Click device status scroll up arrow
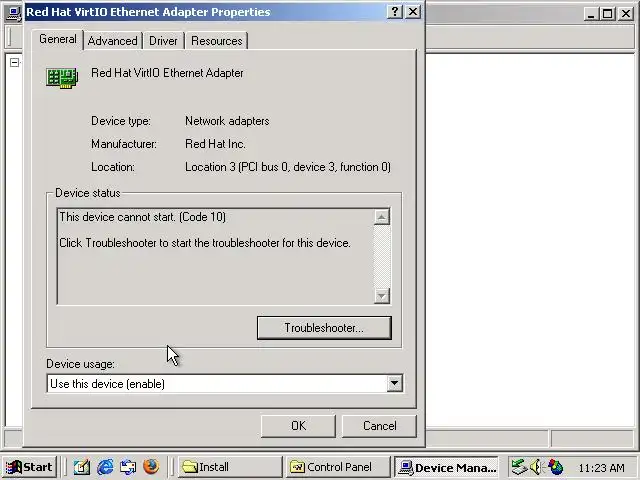Image resolution: width=640 pixels, height=480 pixels. (382, 217)
